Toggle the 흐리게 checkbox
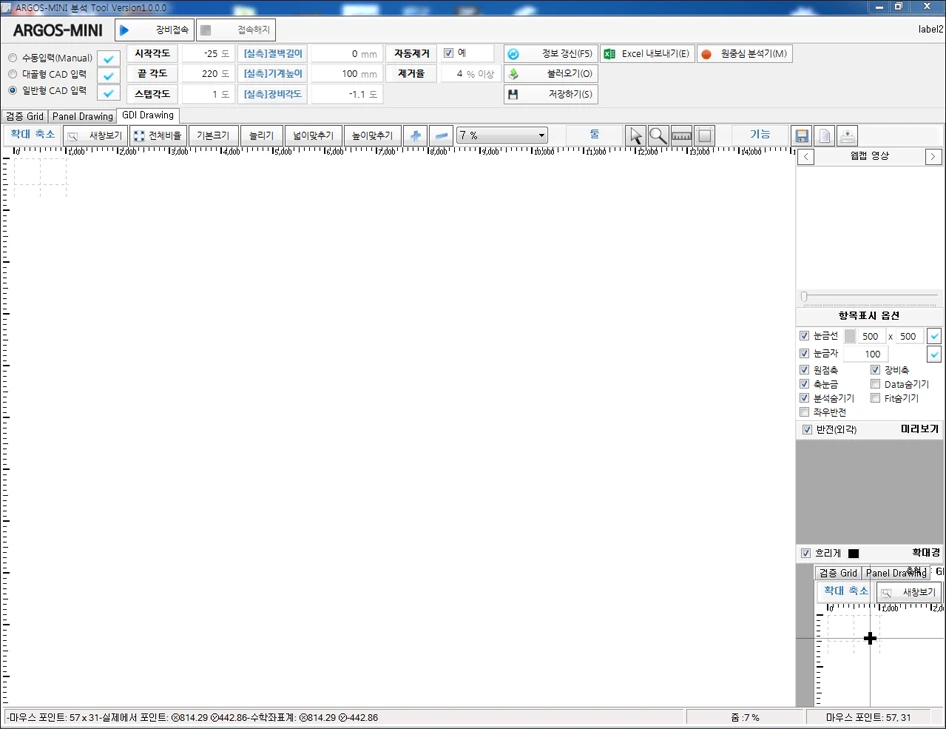 coord(806,553)
